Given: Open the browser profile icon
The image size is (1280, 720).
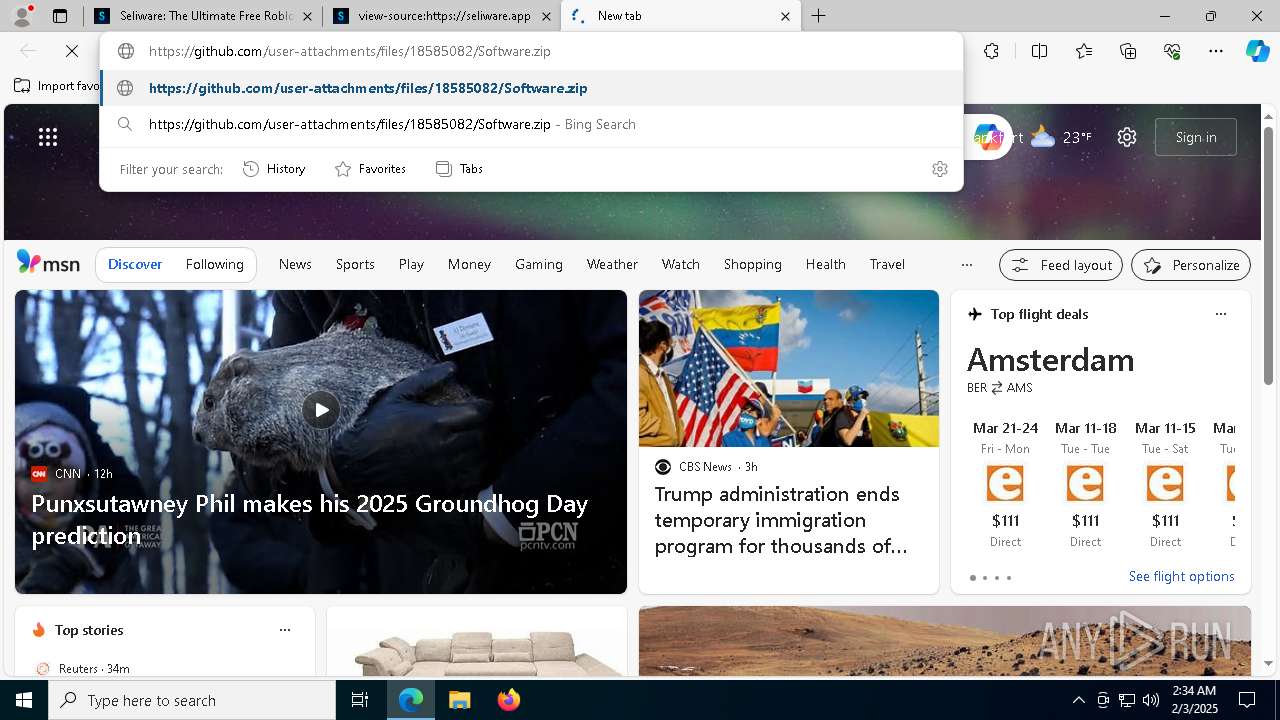Looking at the screenshot, I should click(x=21, y=16).
